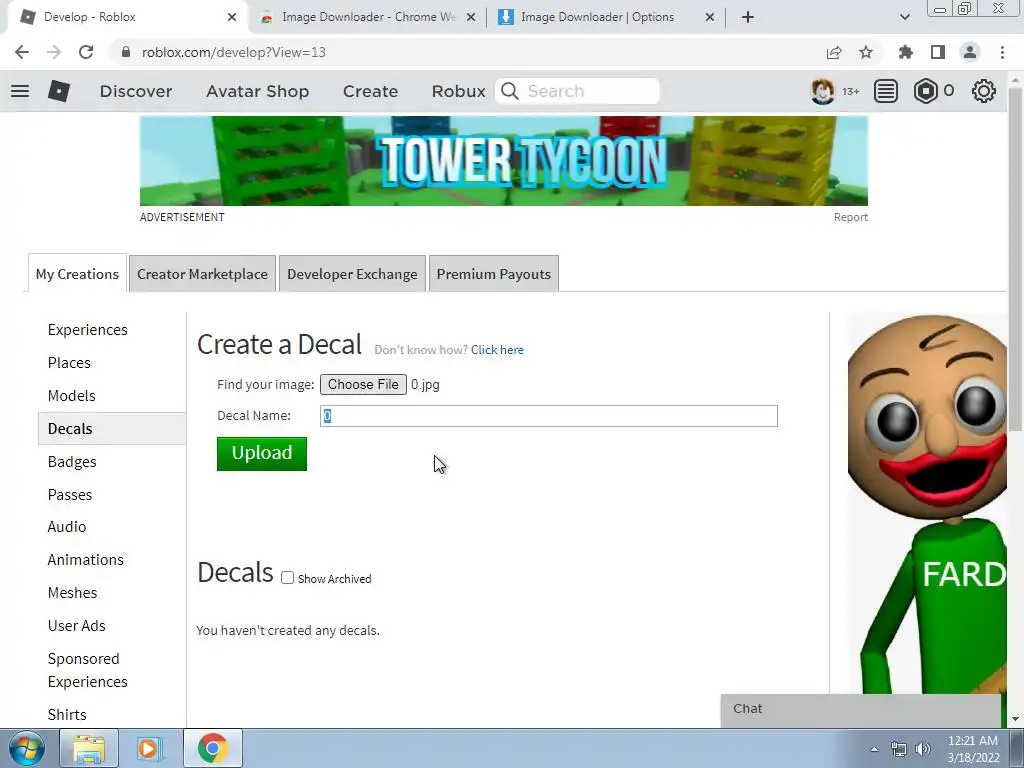Click Discover in the navbar
1024x768 pixels.
[136, 91]
